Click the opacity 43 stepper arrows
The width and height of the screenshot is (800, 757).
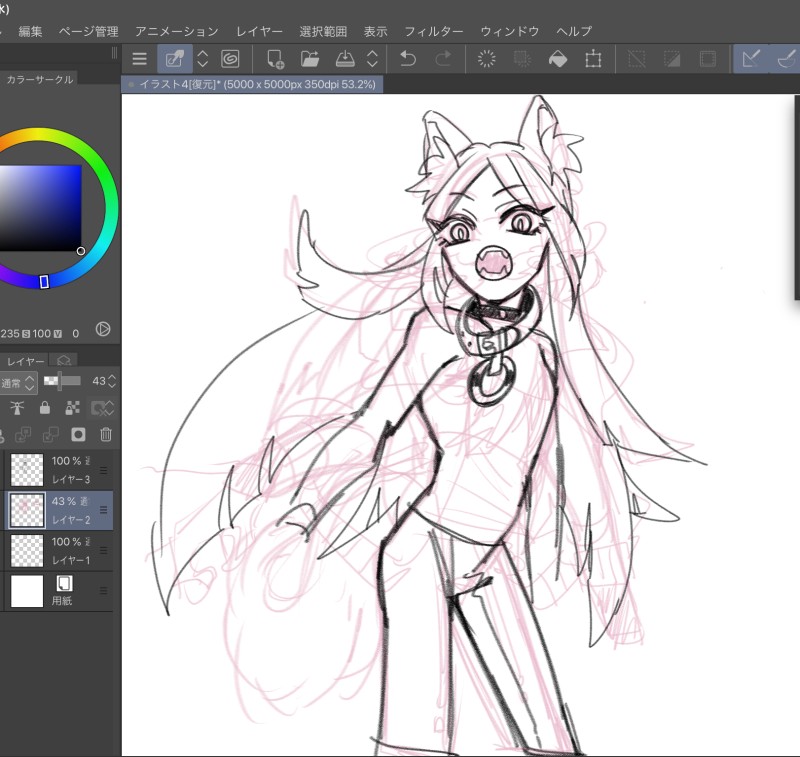tap(112, 381)
